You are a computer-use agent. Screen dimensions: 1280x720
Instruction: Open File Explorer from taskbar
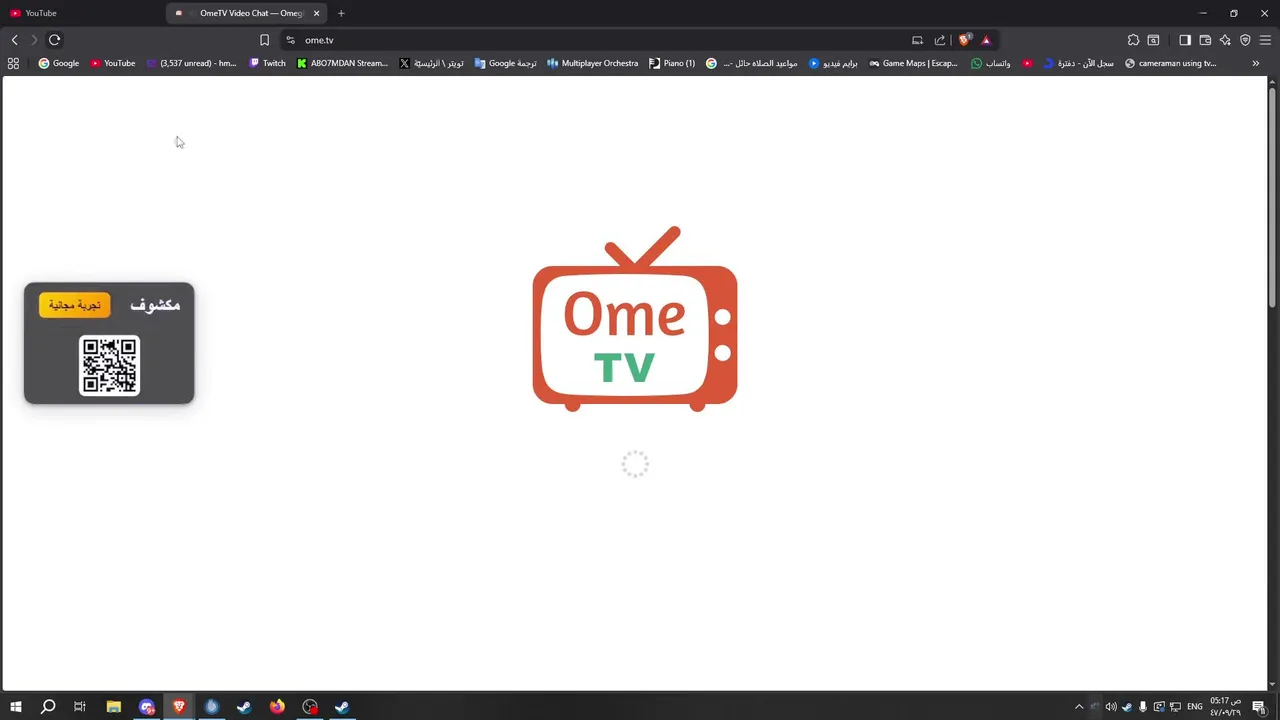113,707
